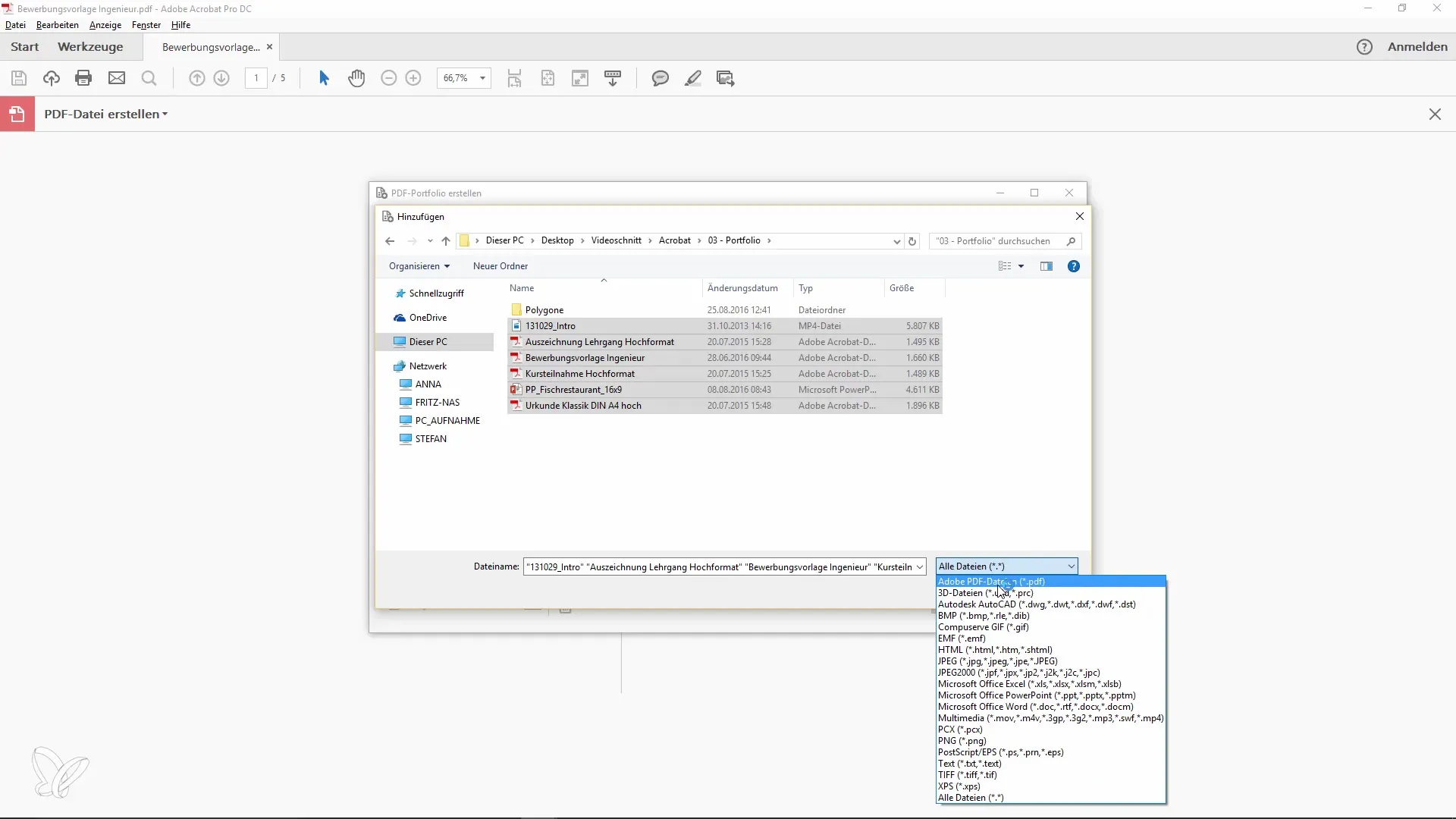Go to next page with down arrow
This screenshot has width=1456, height=819.
(x=221, y=78)
